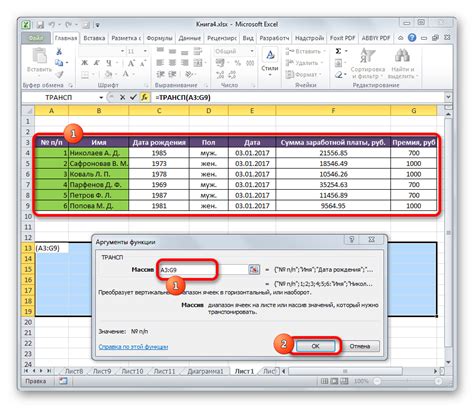Toggle align text right
The height and width of the screenshot is (408, 474).
pyautogui.click(x=184, y=63)
